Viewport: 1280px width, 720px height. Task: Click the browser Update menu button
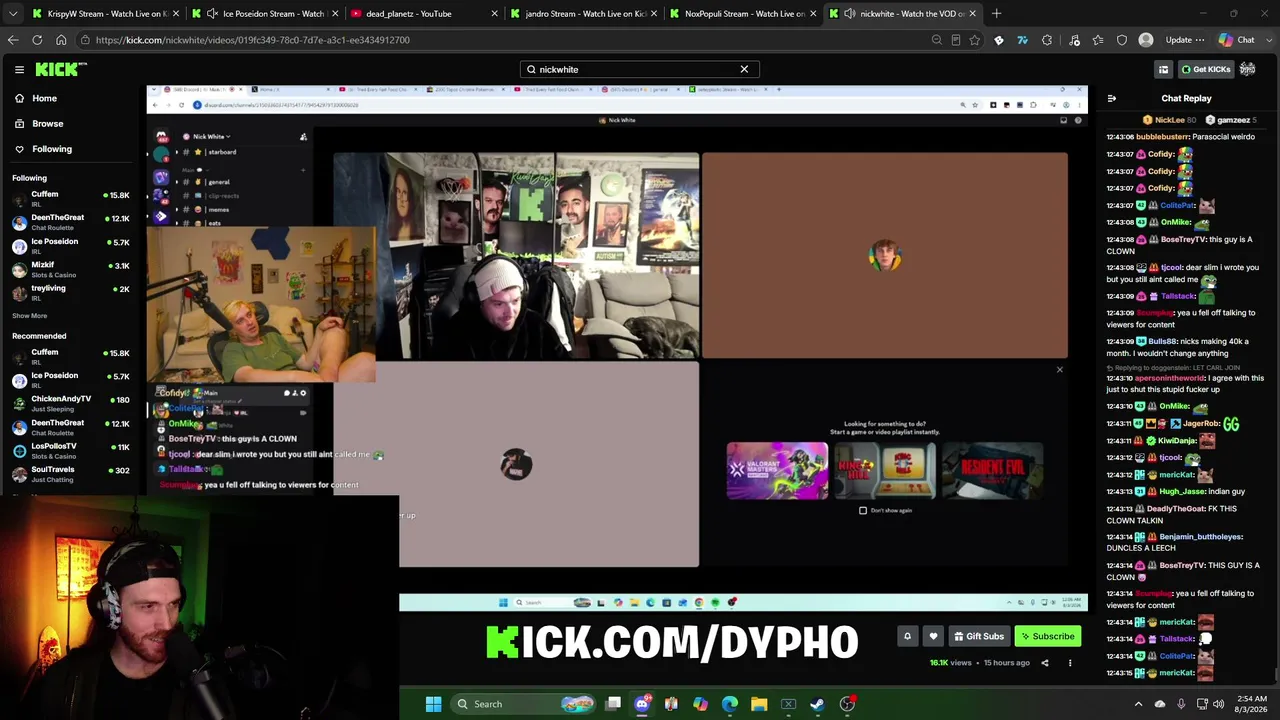click(1184, 40)
